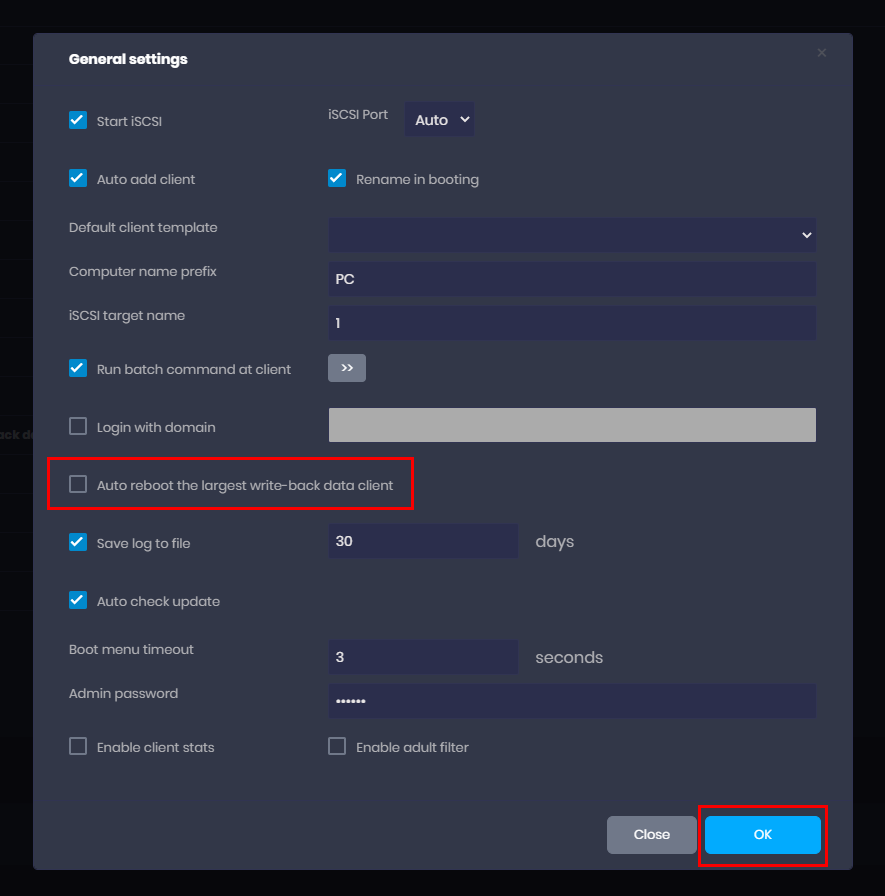885x896 pixels.
Task: Enable Login with domain checkbox
Action: click(x=78, y=427)
